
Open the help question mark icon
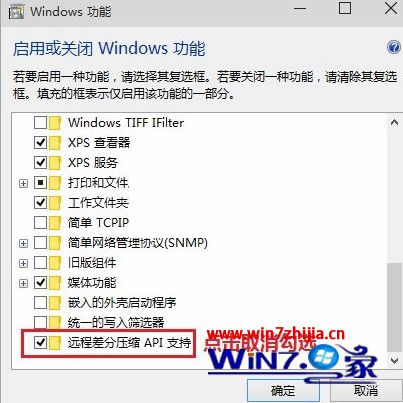[394, 47]
